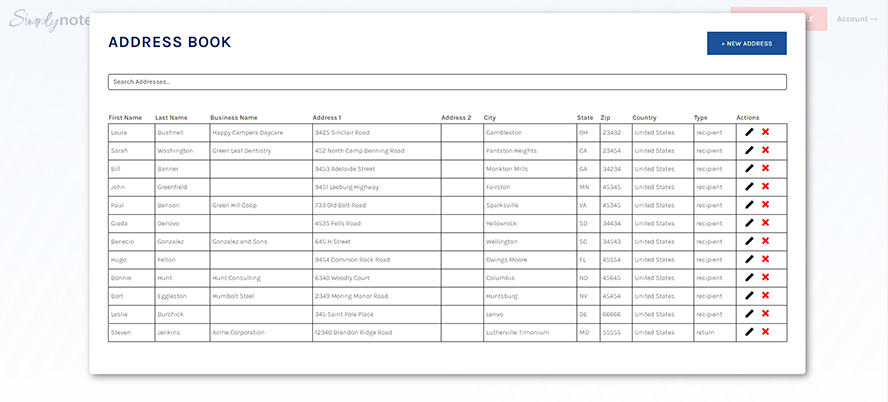
Task: Focus the Search Addresses field
Action: click(x=447, y=82)
